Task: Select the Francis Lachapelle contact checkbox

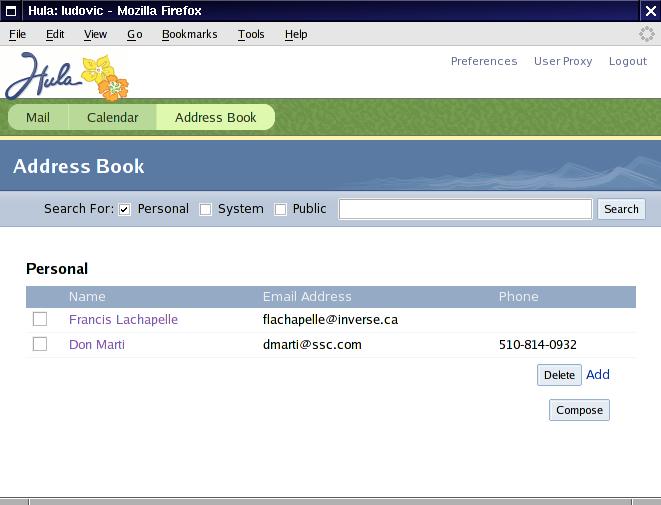Action: 40,319
